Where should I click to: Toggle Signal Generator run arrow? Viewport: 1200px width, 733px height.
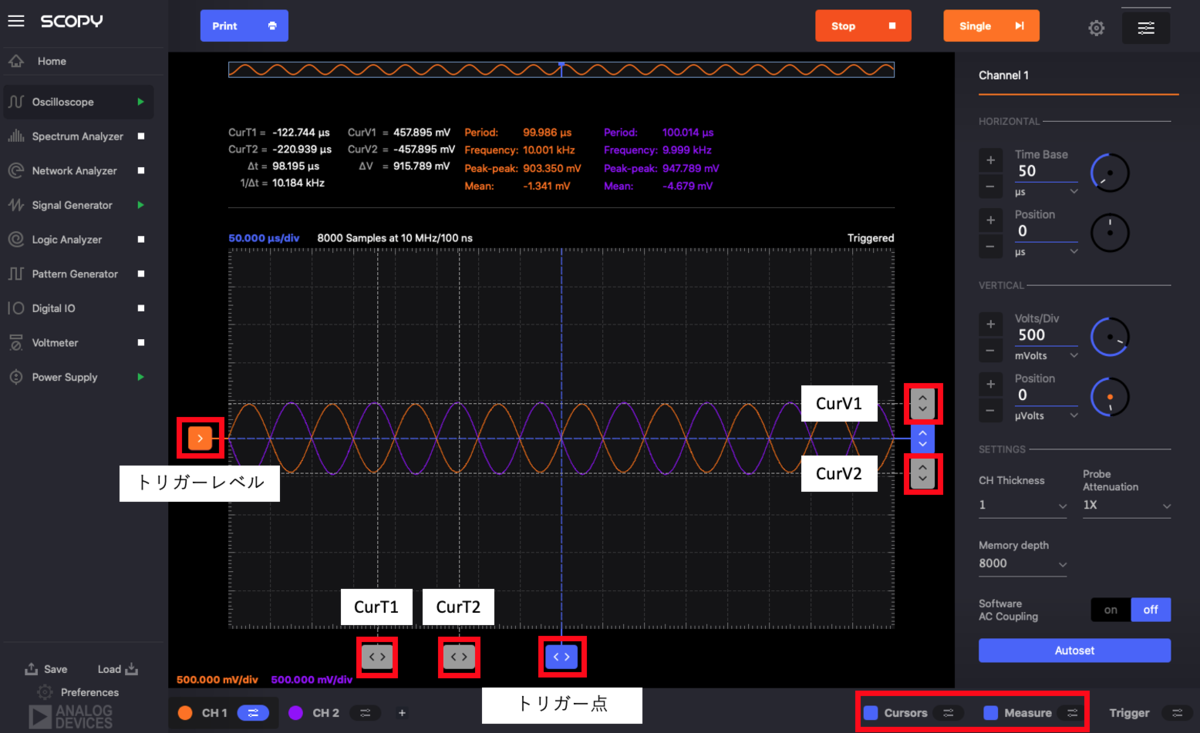pos(141,205)
